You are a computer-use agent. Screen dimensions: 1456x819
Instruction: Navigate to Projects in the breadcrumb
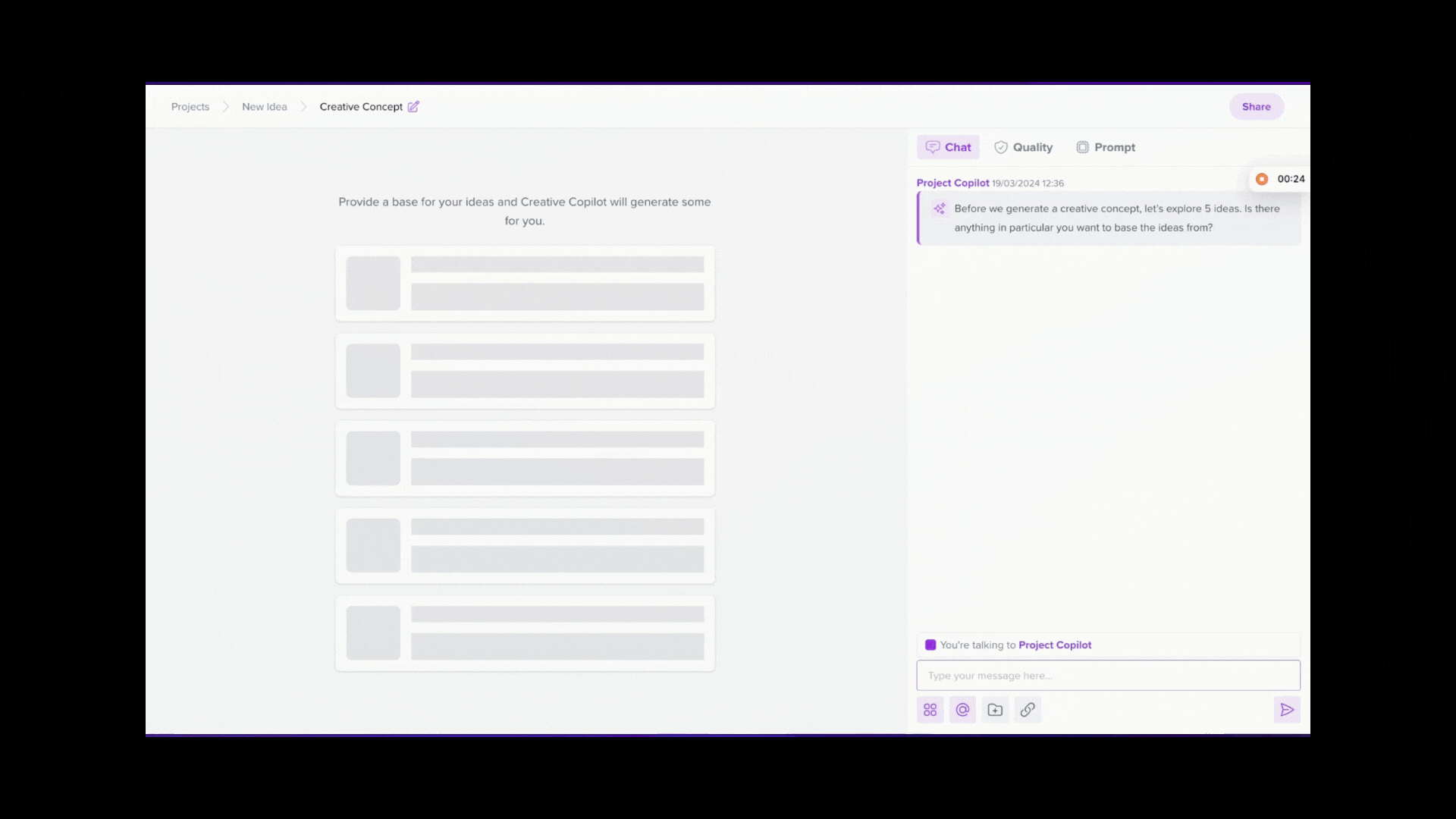click(190, 106)
